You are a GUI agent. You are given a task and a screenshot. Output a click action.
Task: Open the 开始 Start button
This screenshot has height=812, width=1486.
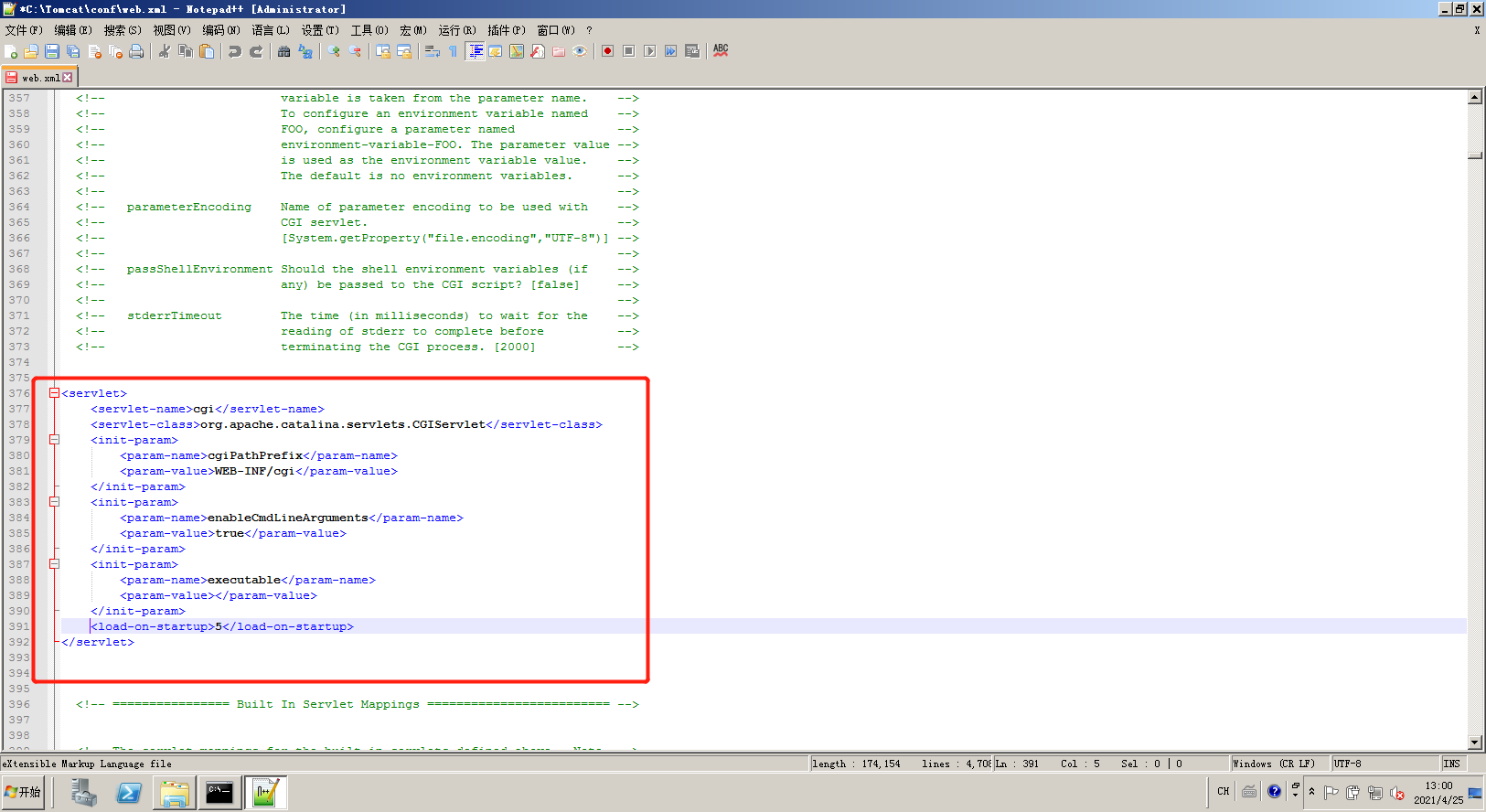coord(24,792)
